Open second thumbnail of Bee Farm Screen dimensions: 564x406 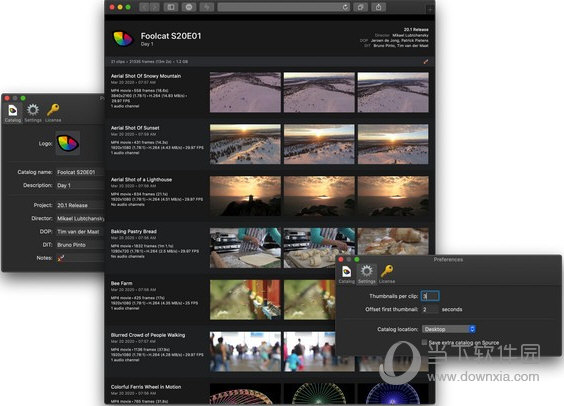tap(309, 300)
